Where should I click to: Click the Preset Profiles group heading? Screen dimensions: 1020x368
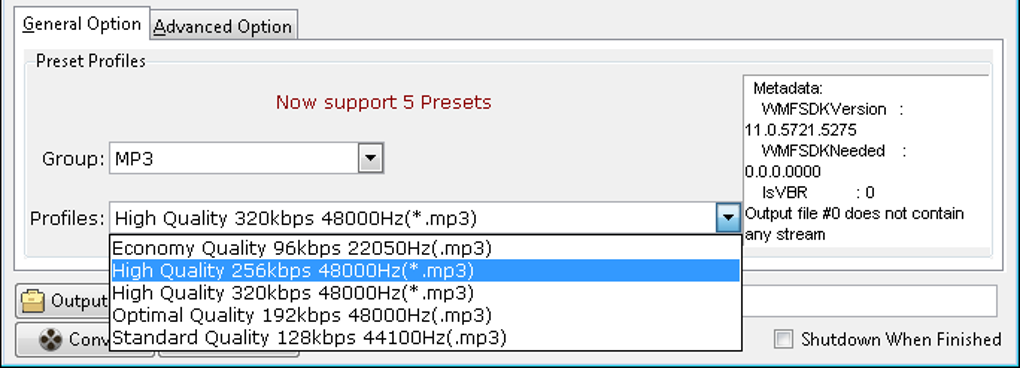point(91,61)
